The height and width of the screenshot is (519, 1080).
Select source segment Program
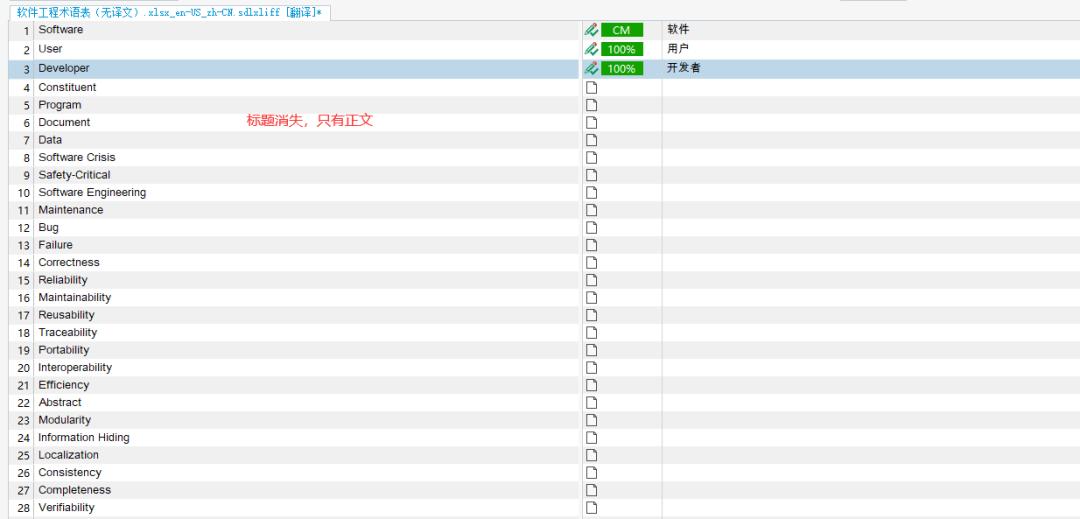coord(60,105)
